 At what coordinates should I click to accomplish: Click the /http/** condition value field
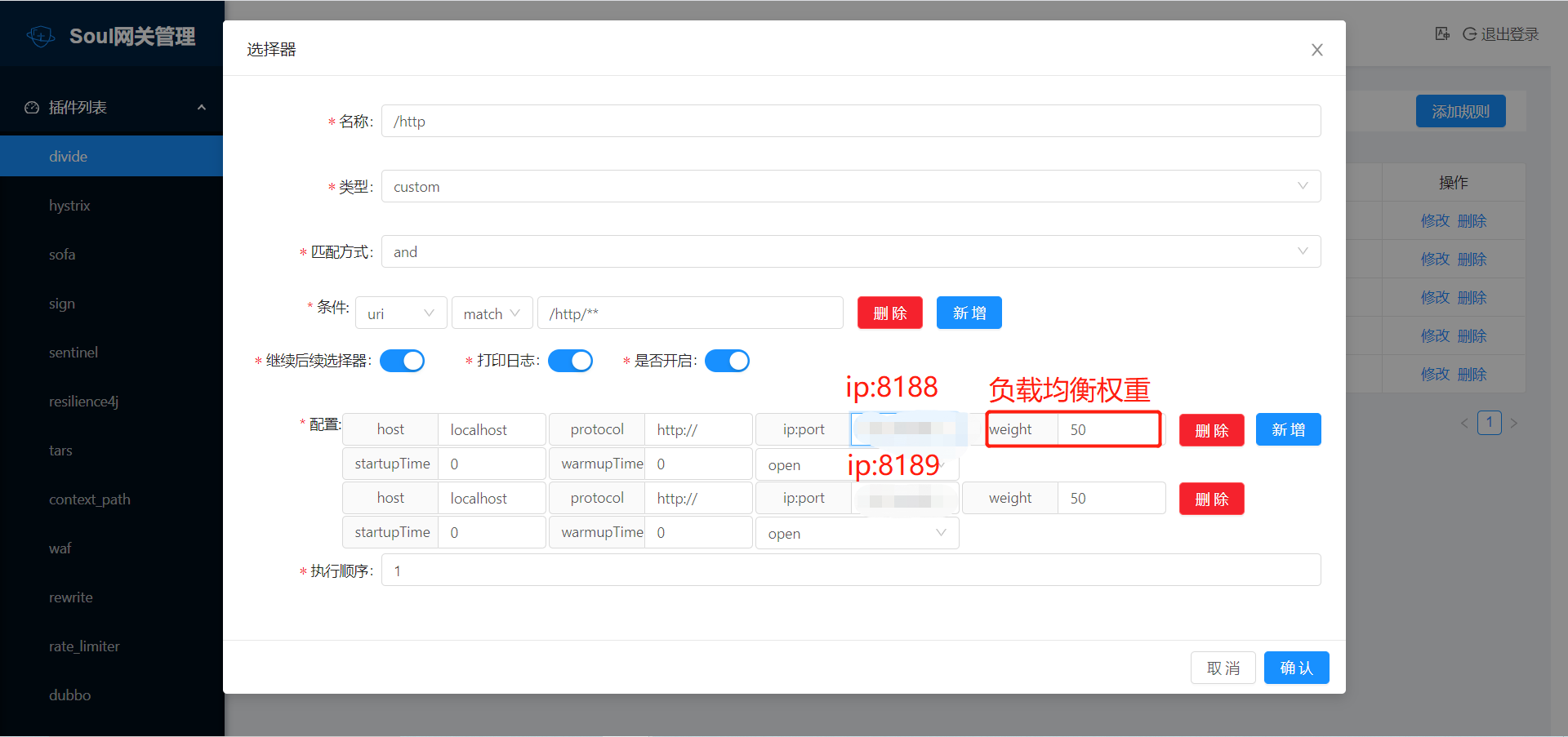tap(690, 313)
